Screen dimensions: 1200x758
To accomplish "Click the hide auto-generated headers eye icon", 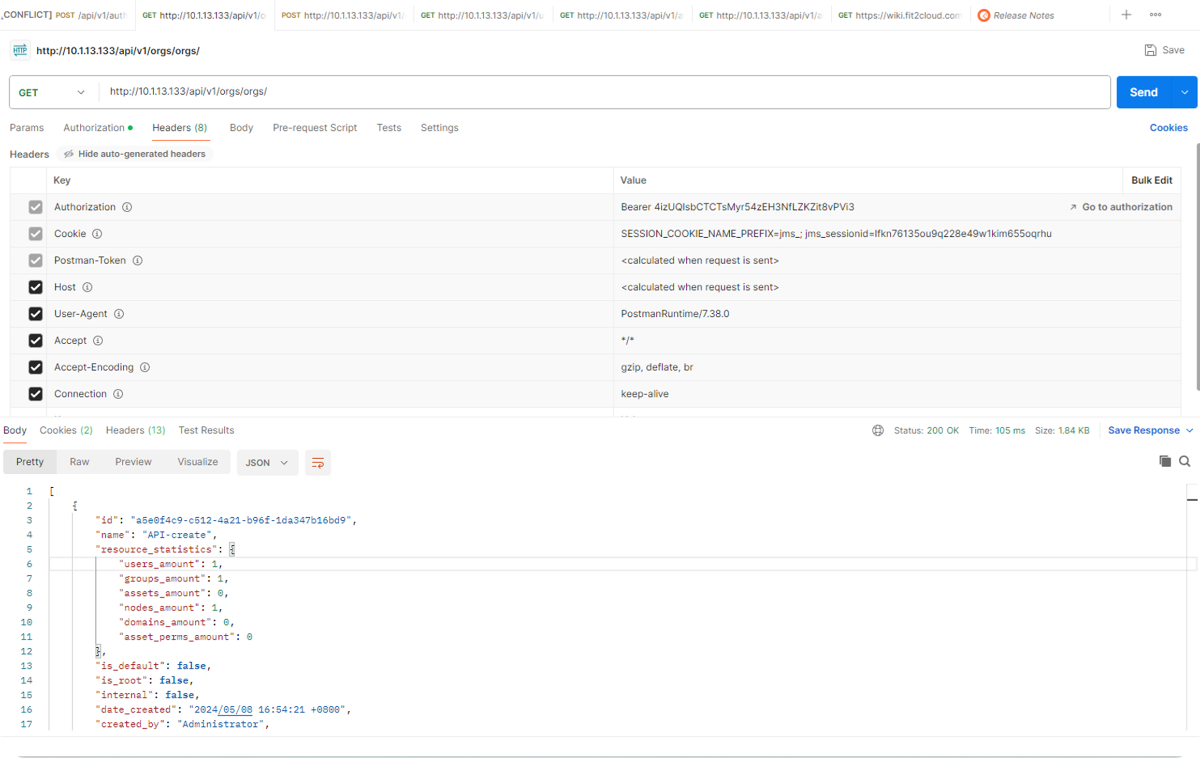I will click(x=69, y=154).
